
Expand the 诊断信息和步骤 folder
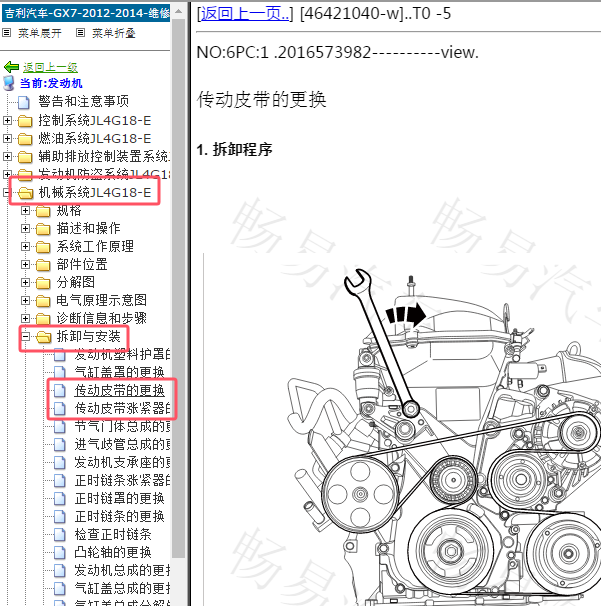pos(26,318)
